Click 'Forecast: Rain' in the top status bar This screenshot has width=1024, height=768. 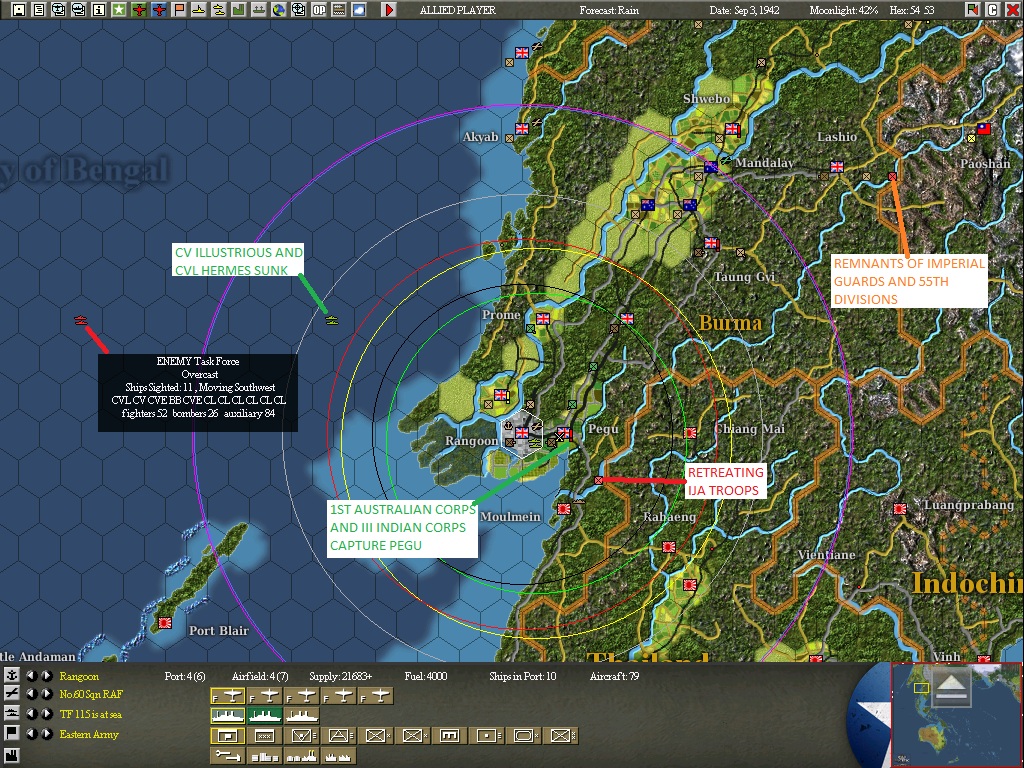(x=609, y=10)
